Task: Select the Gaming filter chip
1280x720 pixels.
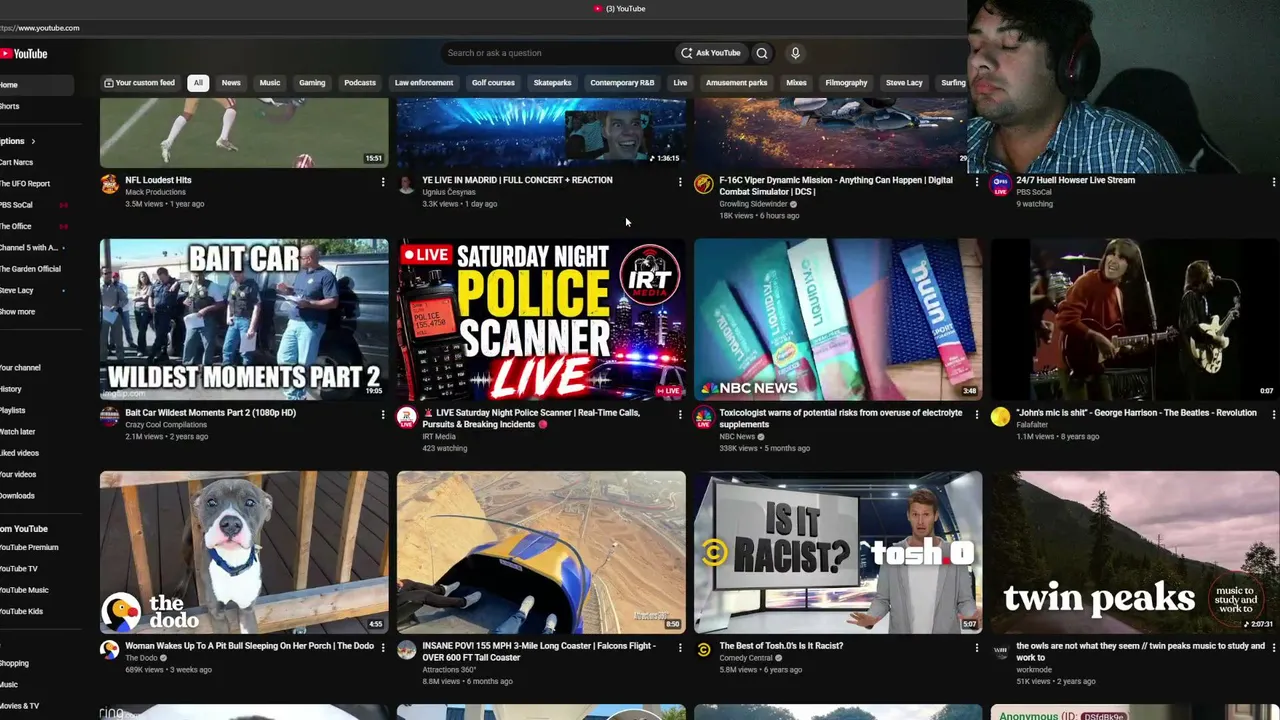Action: point(312,83)
